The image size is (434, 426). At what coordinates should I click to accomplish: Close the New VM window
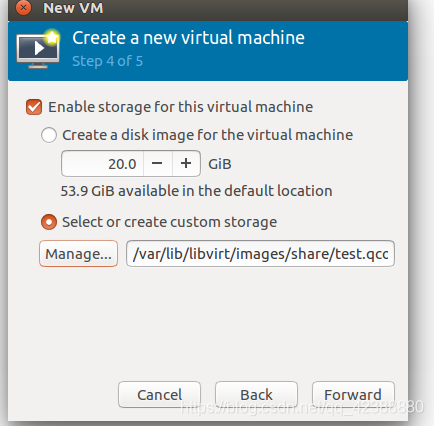[23, 7]
